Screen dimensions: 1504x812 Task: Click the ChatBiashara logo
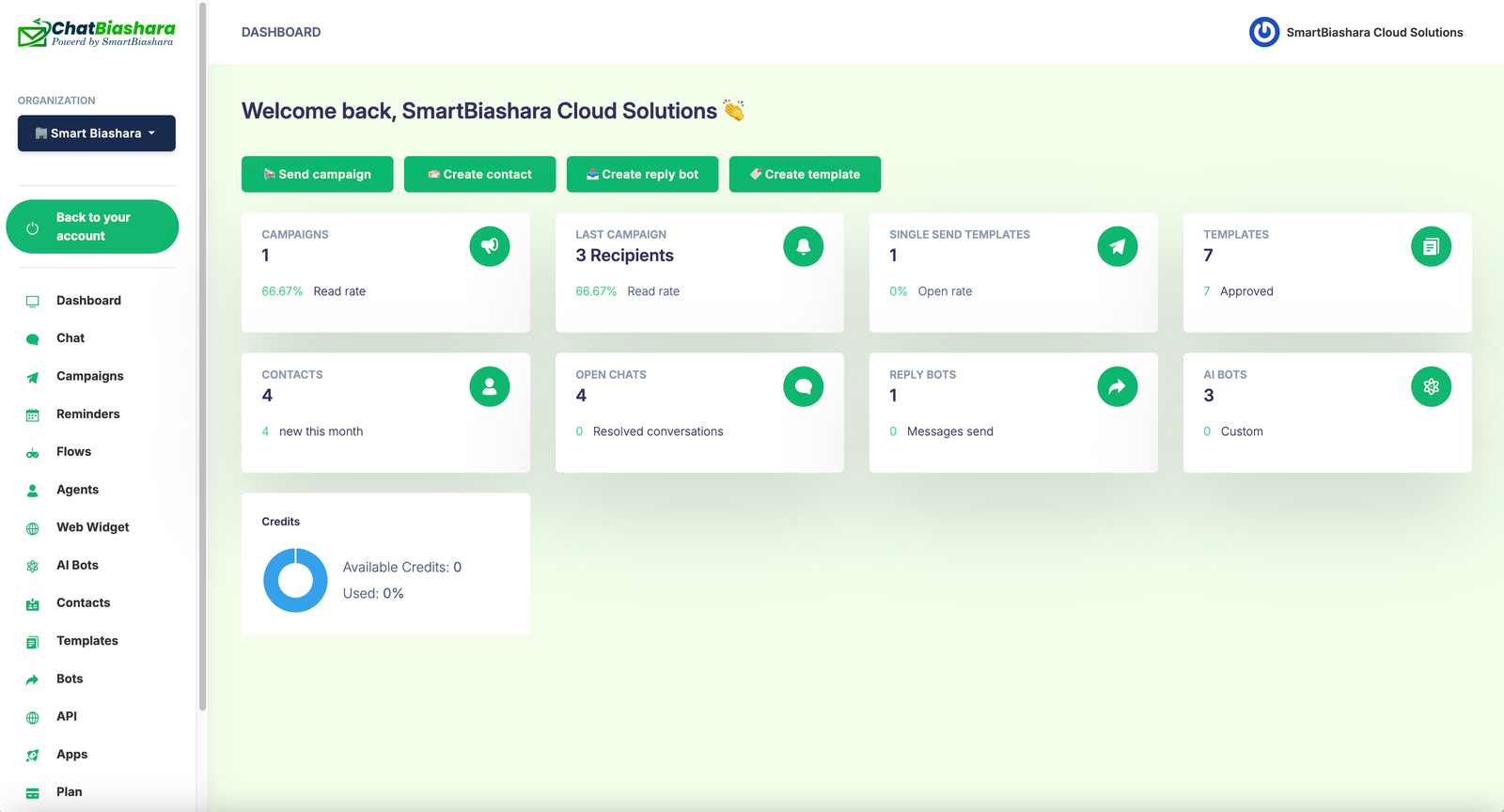[x=97, y=33]
